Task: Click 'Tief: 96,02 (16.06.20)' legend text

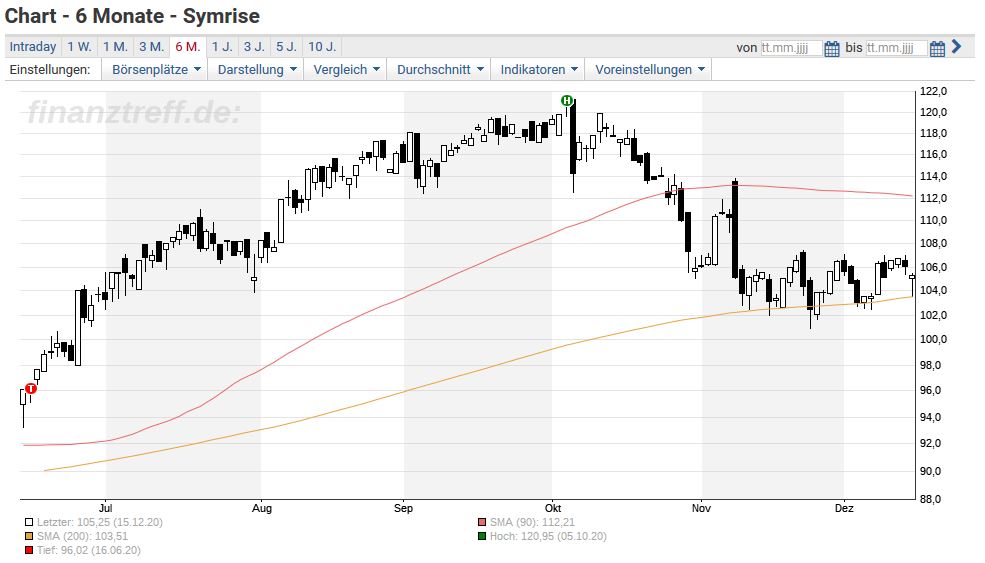Action: [89, 551]
